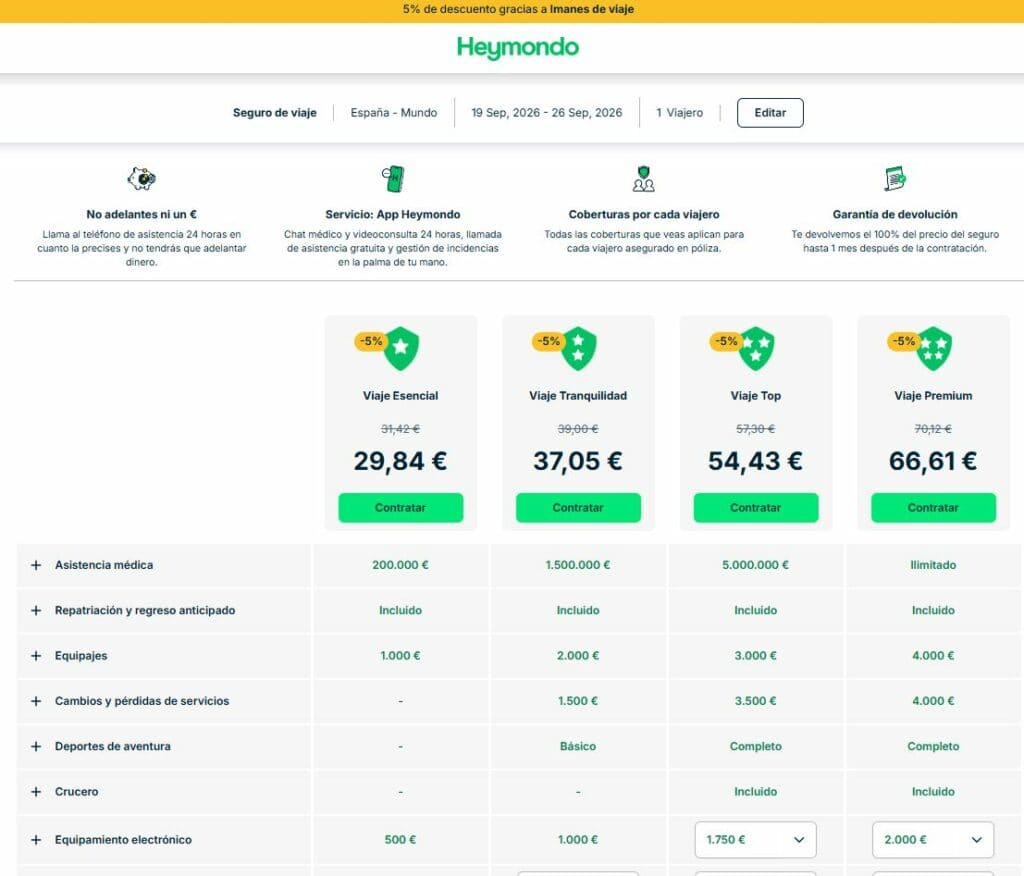Click the document icon above 'Garantía de devolución'

(x=895, y=178)
